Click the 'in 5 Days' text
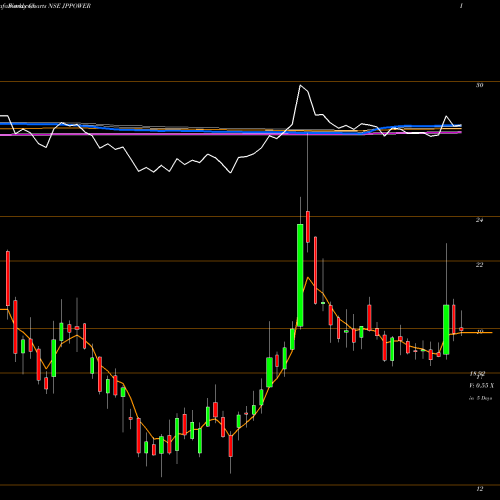 pos(480,398)
